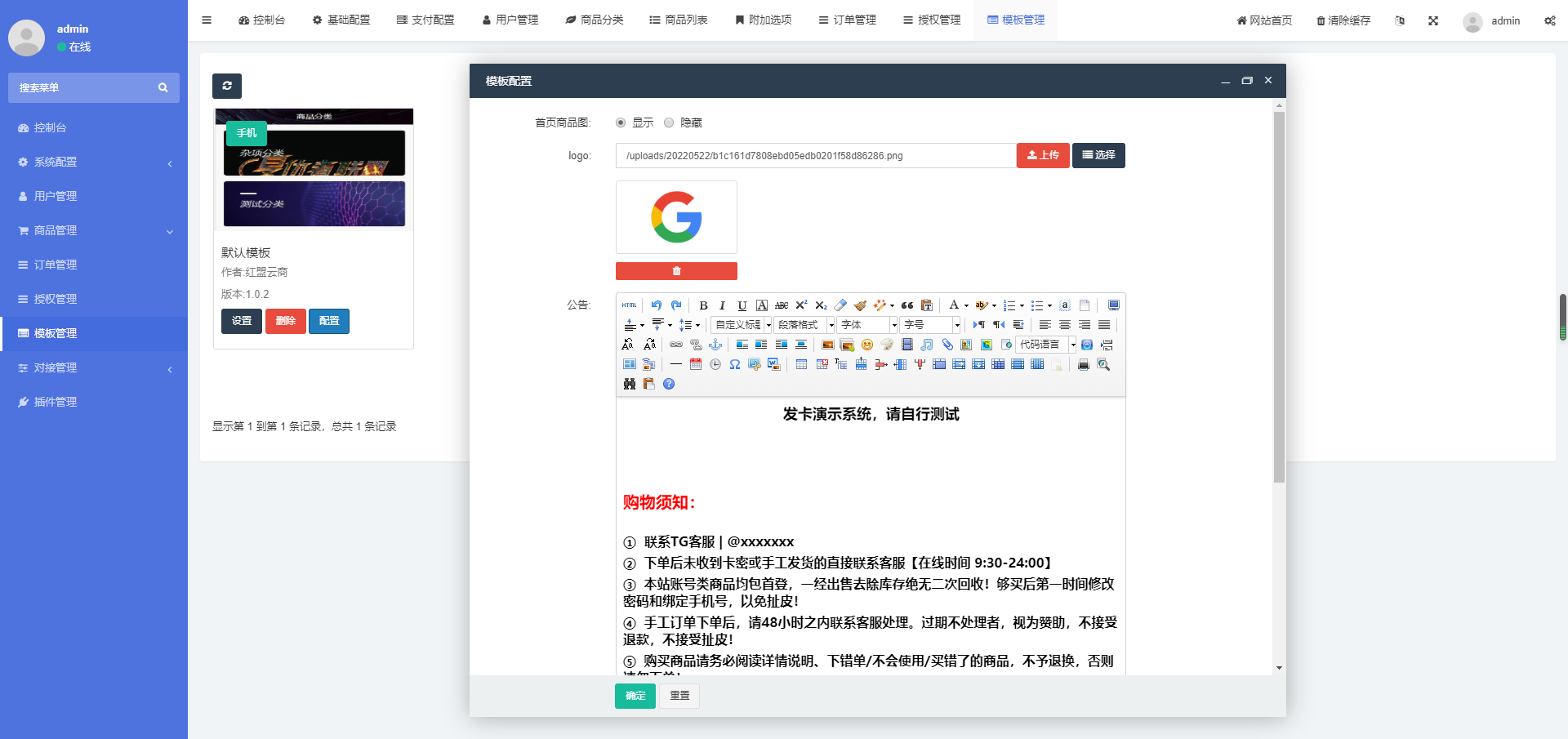Image resolution: width=1568 pixels, height=739 pixels.
Task: Switch to the 商品分类 top tab
Action: point(595,20)
